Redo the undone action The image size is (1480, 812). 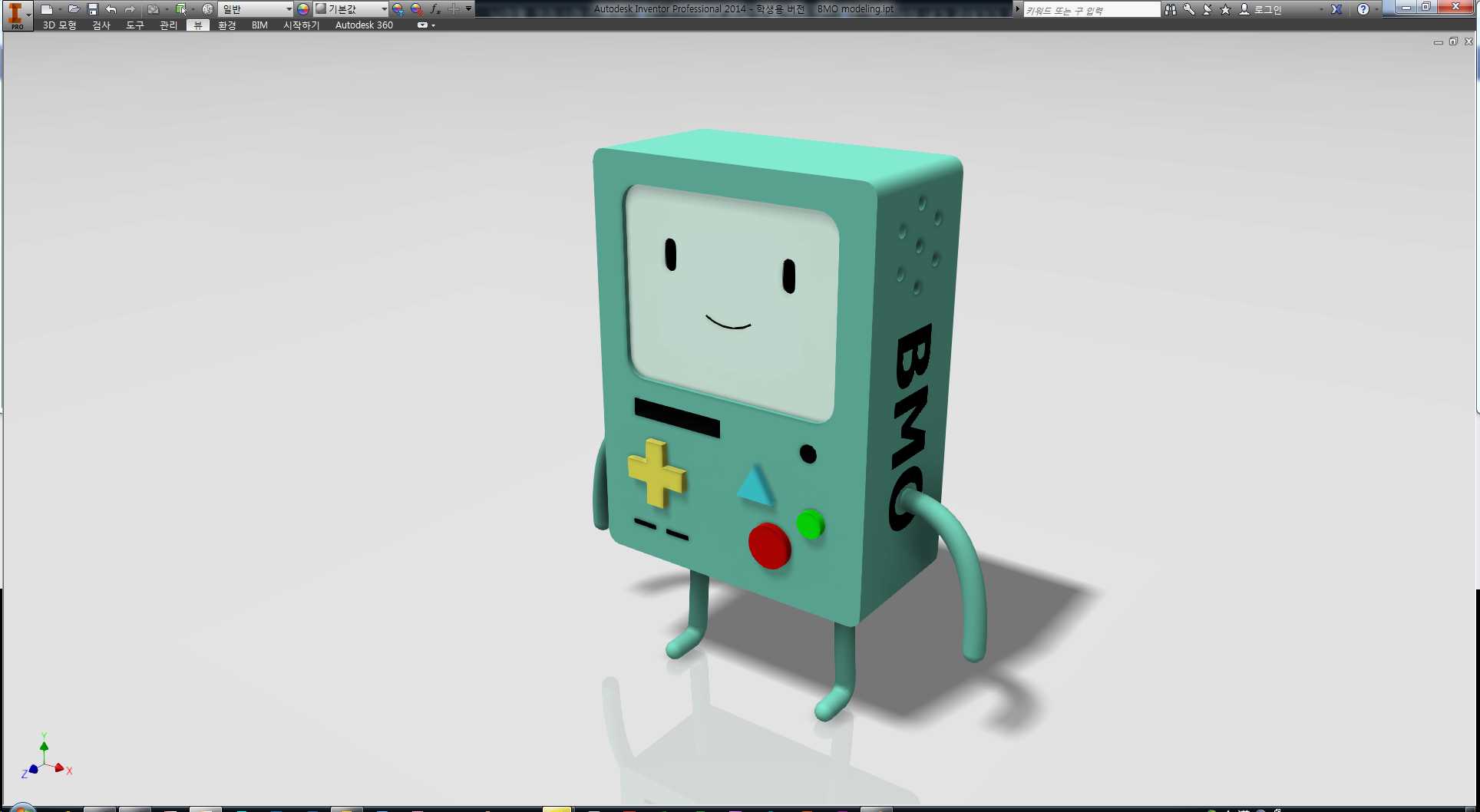pos(130,9)
